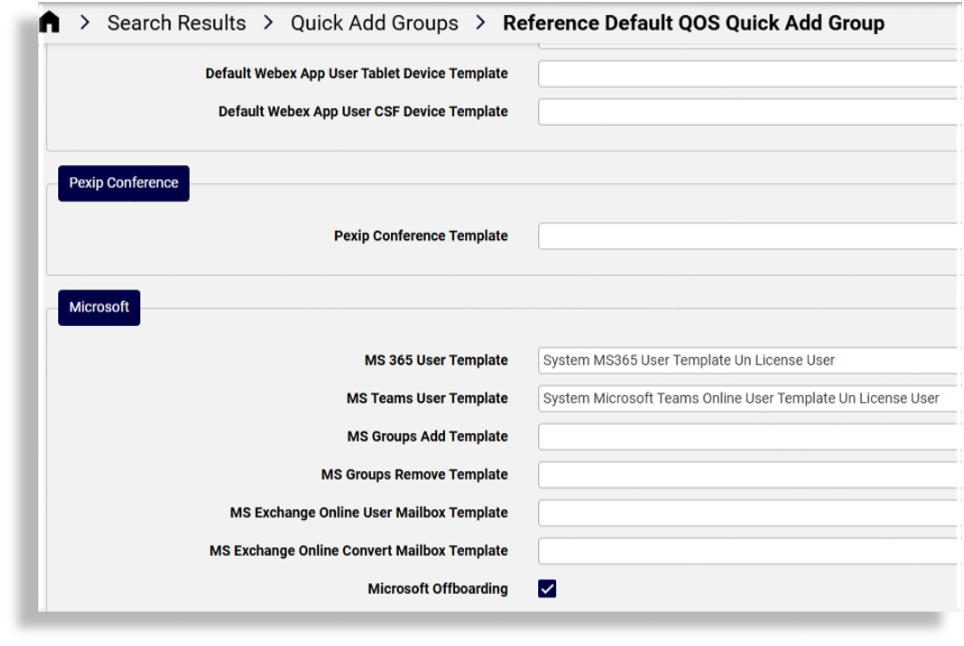Image resolution: width=964 pixels, height=646 pixels.
Task: Navigate to Search Results via breadcrumb
Action: pyautogui.click(x=176, y=22)
